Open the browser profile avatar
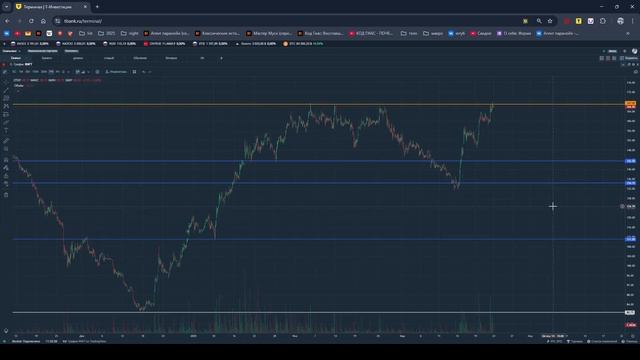Image resolution: width=640 pixels, height=360 pixels. (x=620, y=21)
